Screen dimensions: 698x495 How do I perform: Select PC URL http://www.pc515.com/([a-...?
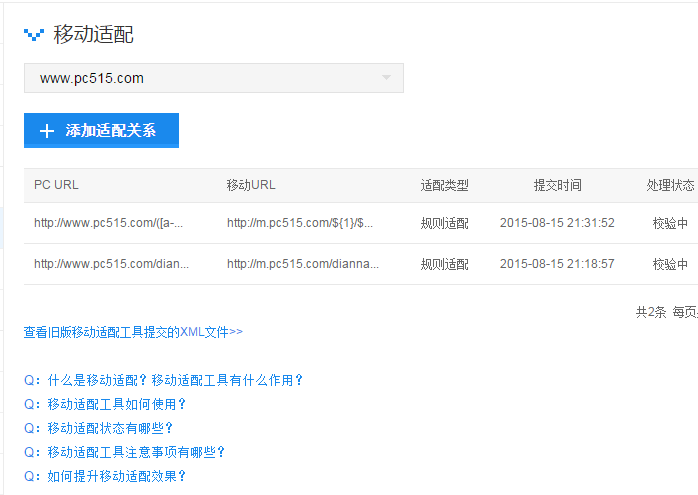tap(109, 223)
